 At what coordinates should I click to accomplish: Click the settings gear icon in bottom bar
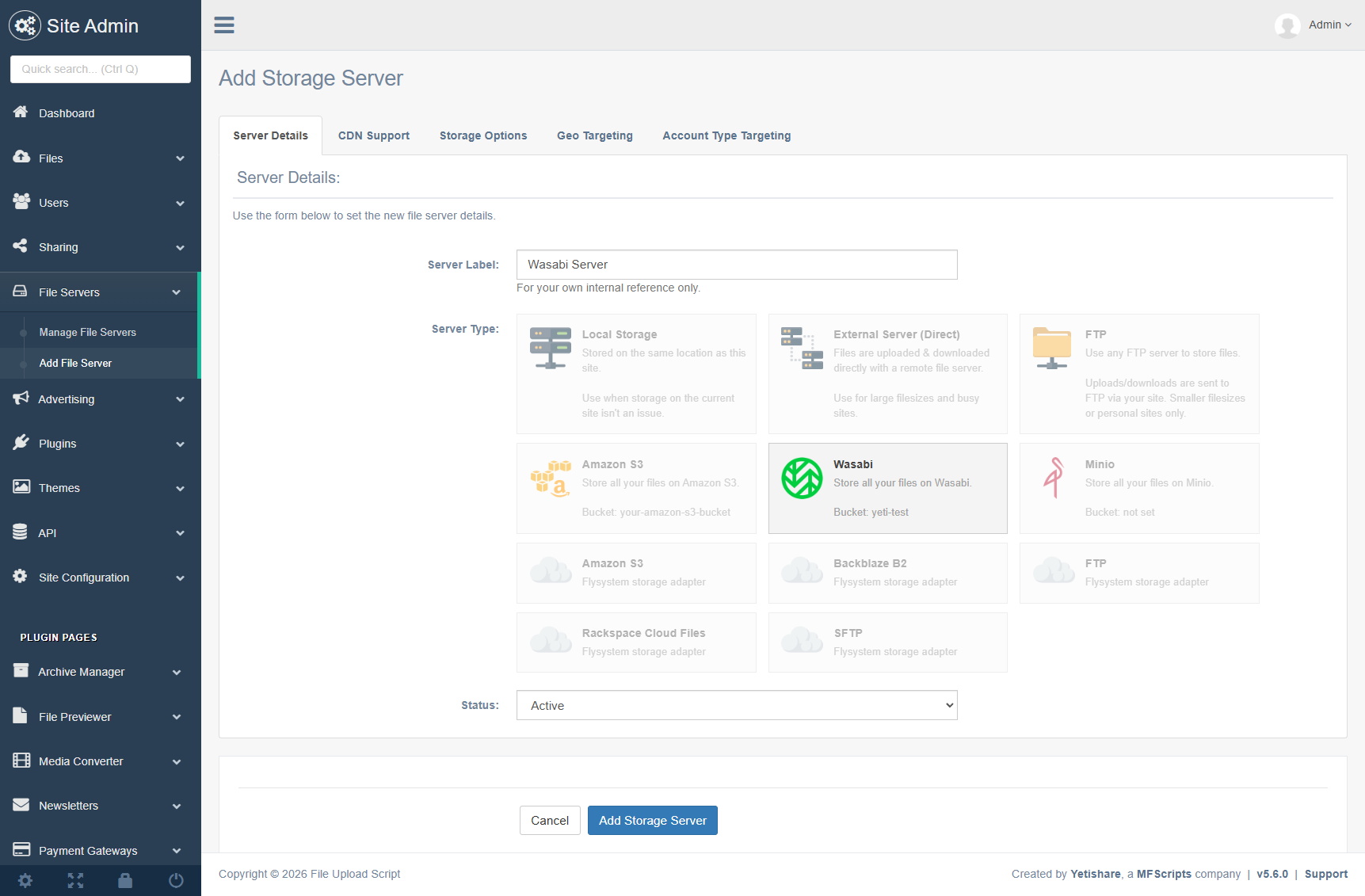25,880
